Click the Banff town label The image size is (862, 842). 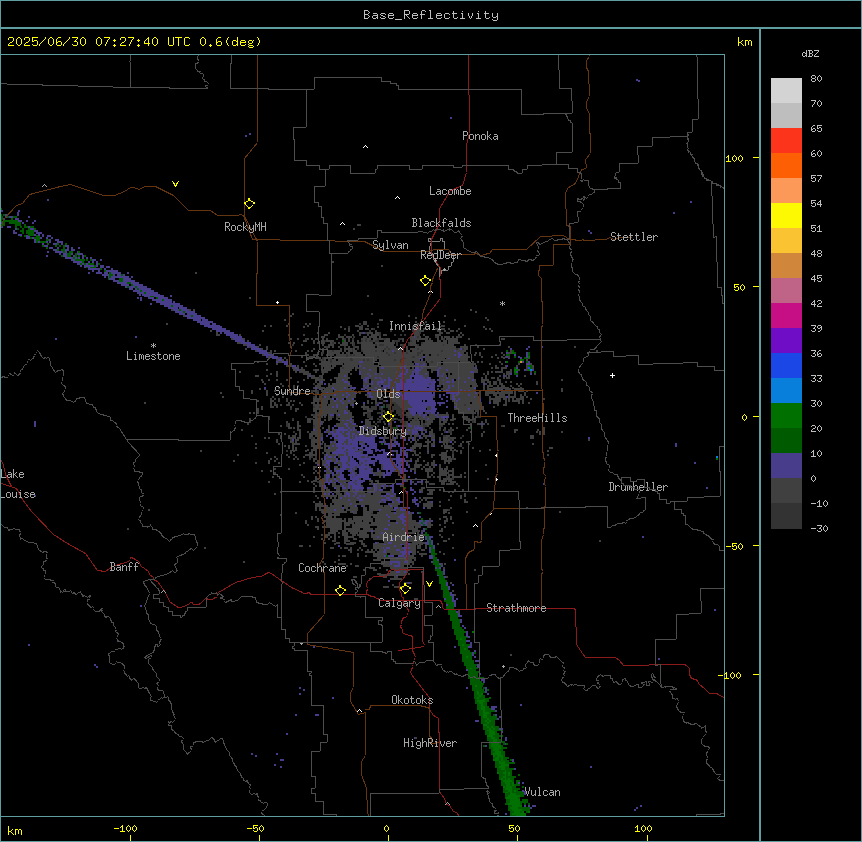tap(124, 567)
